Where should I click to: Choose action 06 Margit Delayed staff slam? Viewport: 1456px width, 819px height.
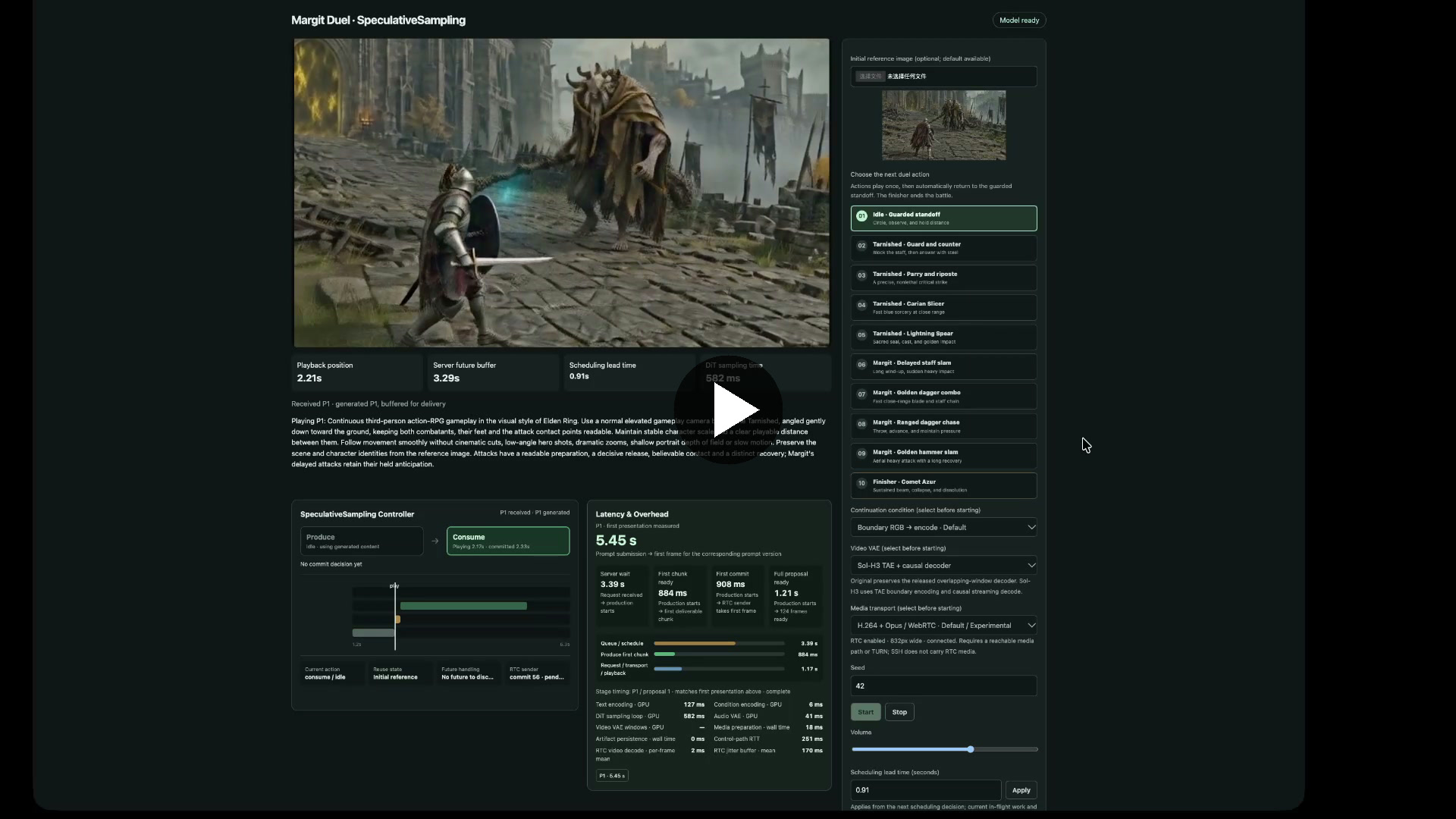[943, 366]
